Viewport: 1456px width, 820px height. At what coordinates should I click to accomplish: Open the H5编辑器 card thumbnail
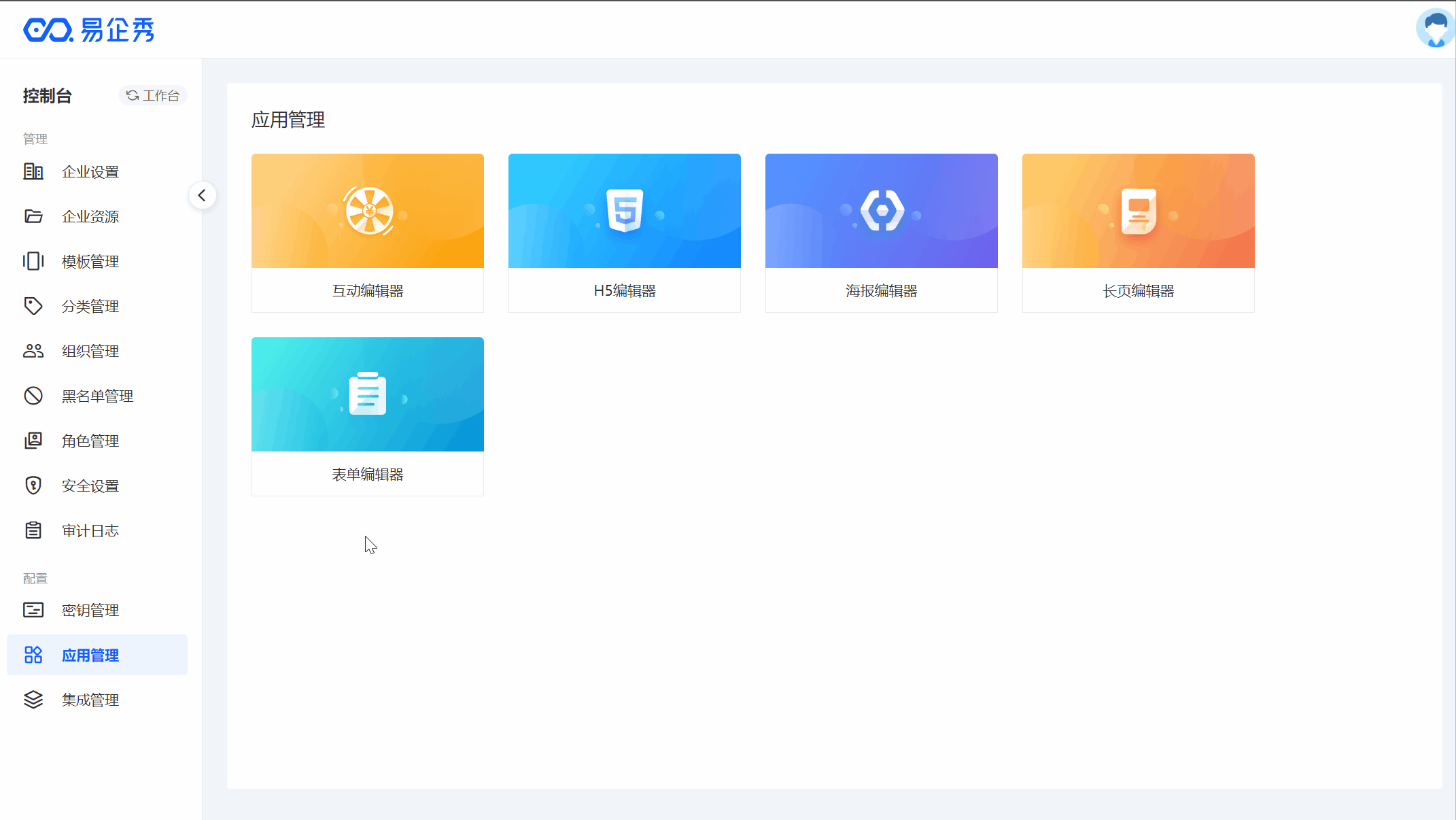pos(625,211)
